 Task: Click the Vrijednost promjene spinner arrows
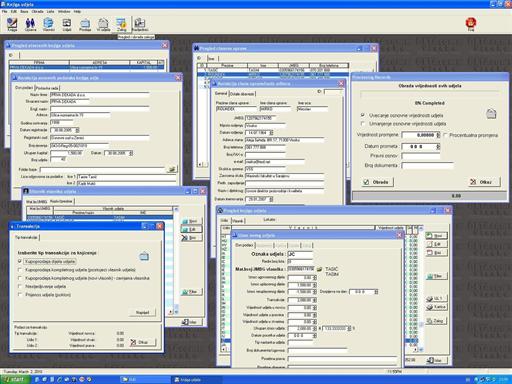pyautogui.click(x=438, y=135)
